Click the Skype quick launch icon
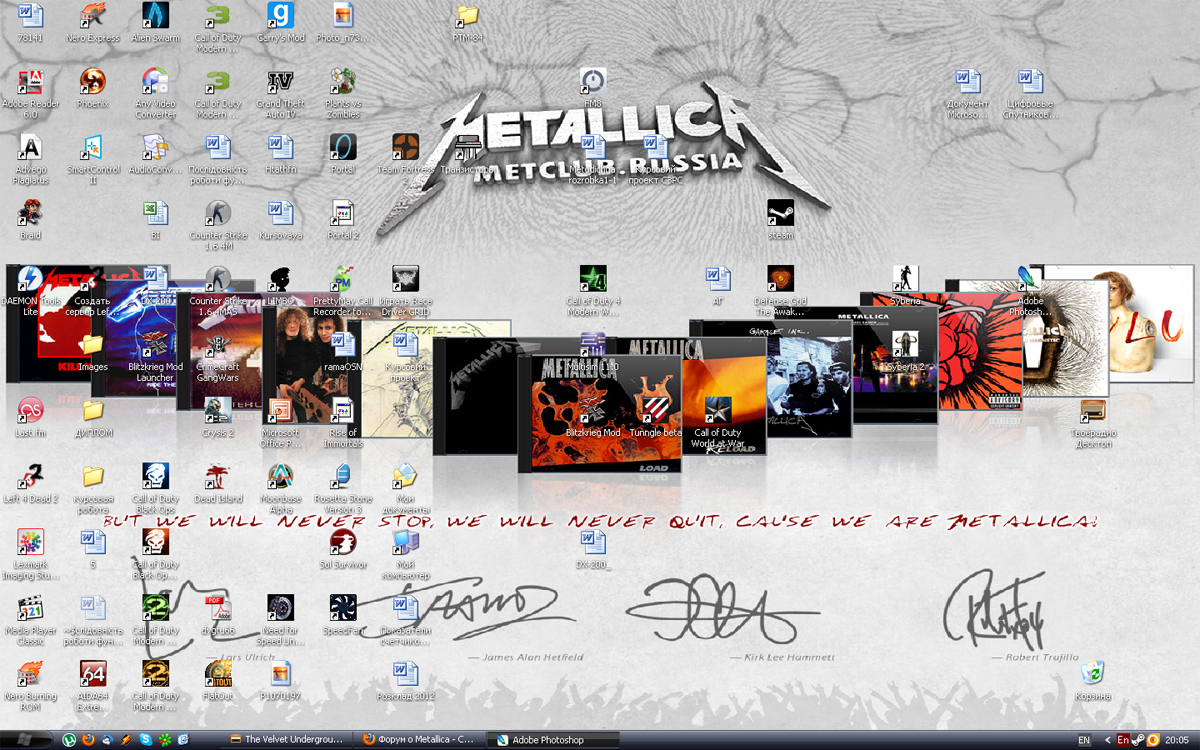Image resolution: width=1200 pixels, height=750 pixels. click(145, 740)
